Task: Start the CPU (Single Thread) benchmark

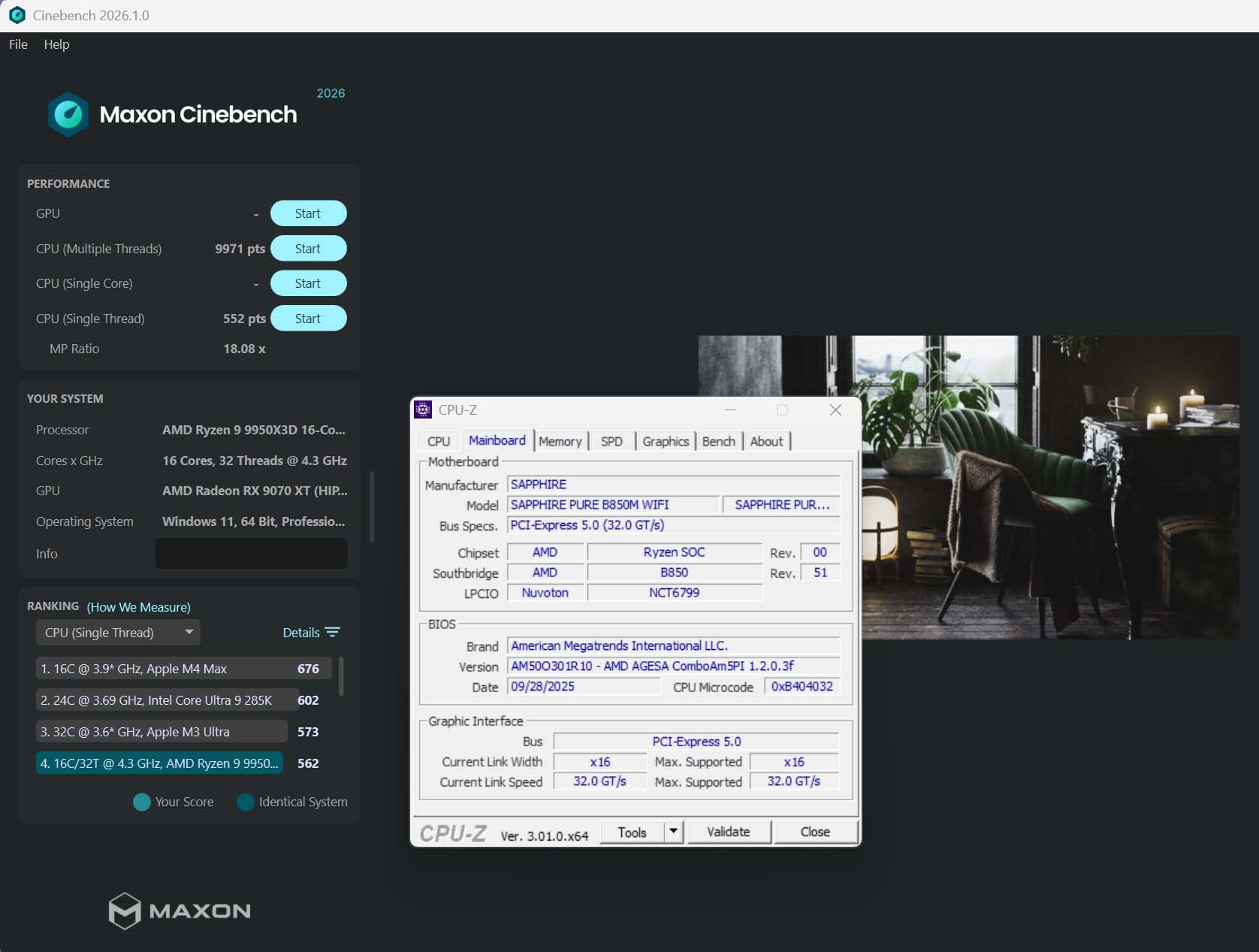Action: pos(308,319)
